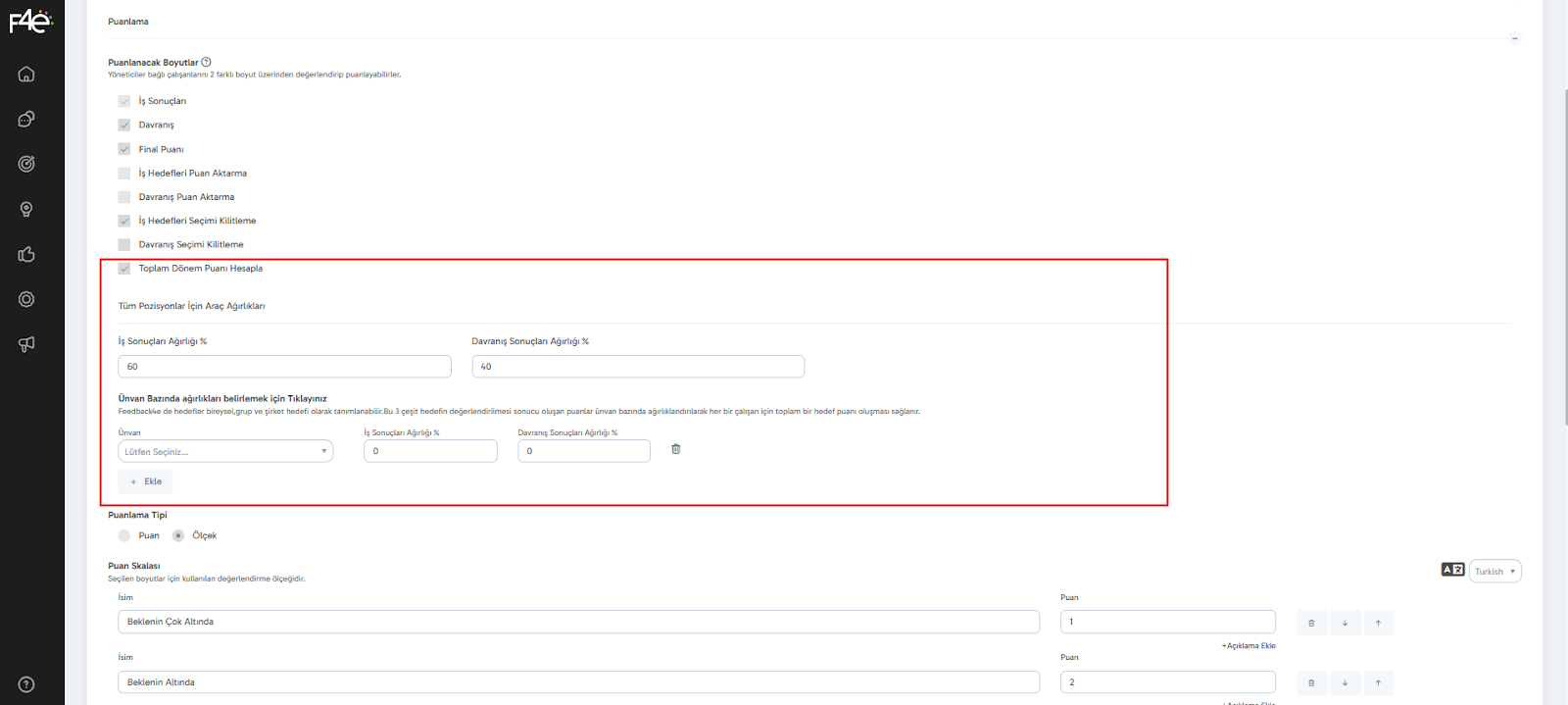Select the Puan radio button
1568x705 pixels.
pos(124,535)
